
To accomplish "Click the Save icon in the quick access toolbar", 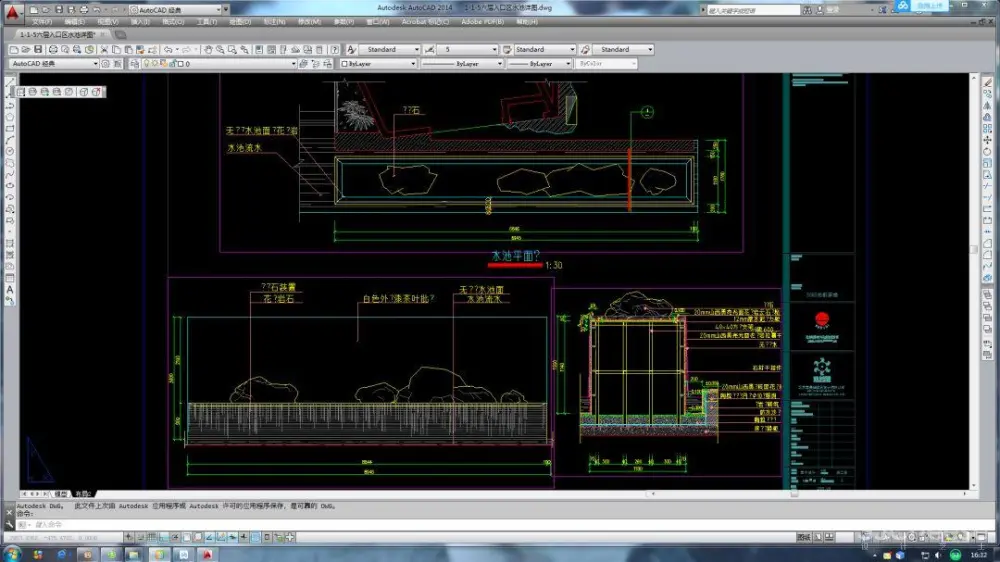I will 57,9.
